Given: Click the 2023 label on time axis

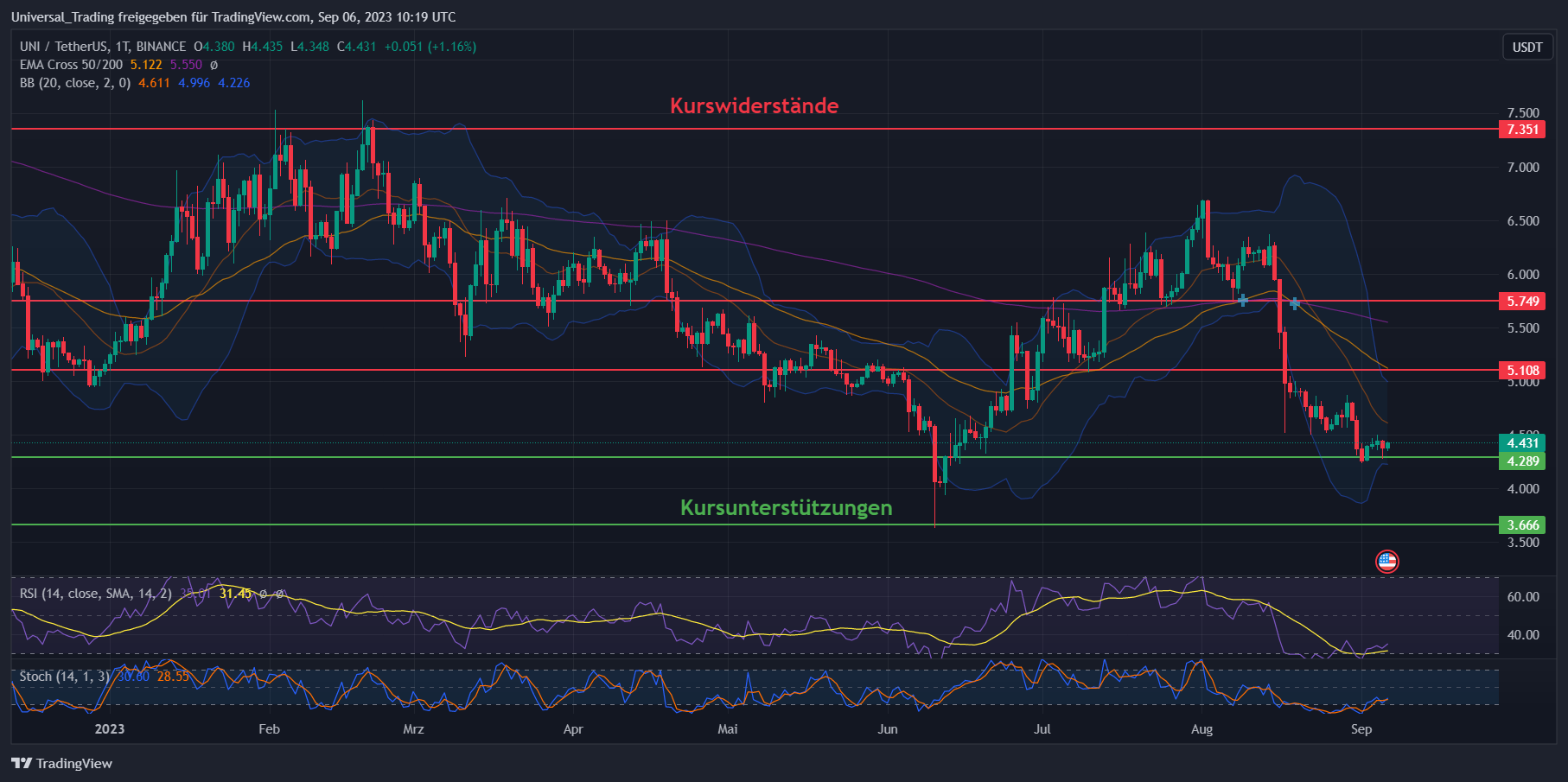Looking at the screenshot, I should tap(110, 729).
